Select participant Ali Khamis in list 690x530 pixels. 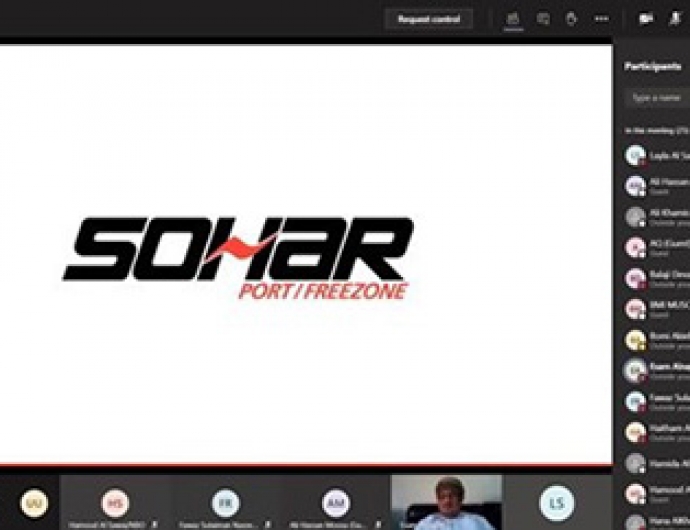(657, 217)
